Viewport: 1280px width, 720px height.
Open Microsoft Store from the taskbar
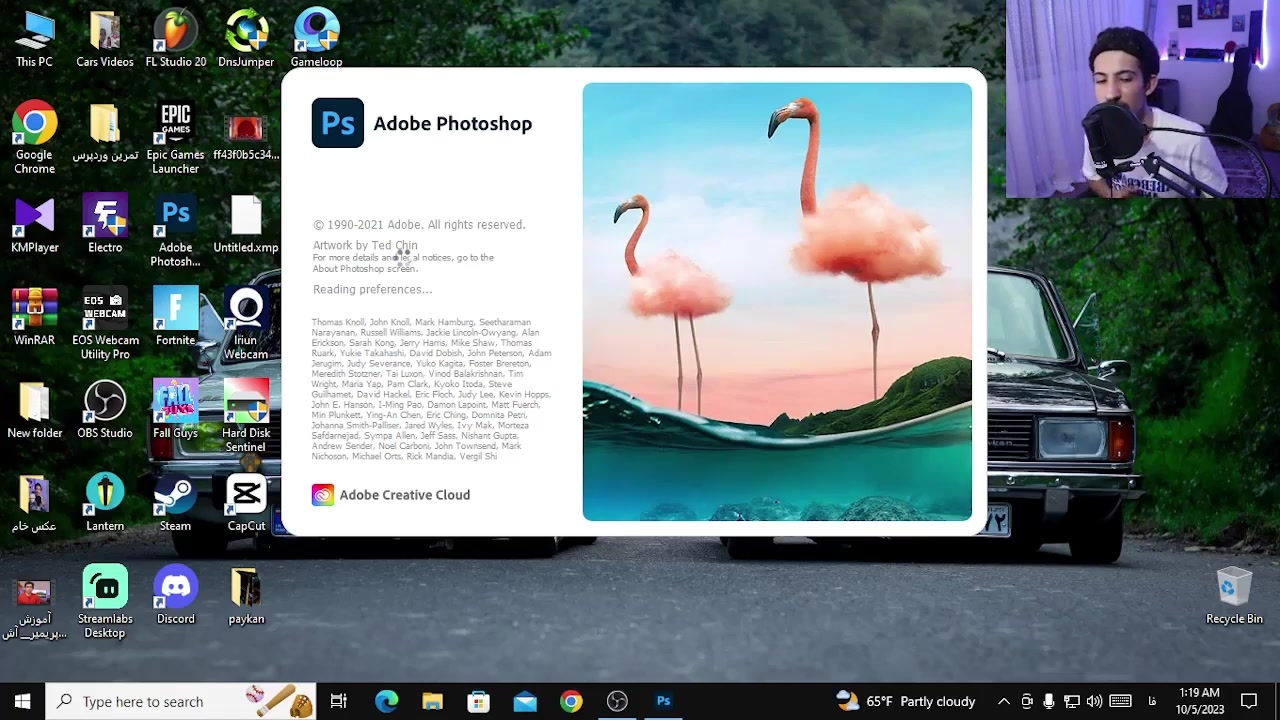[x=478, y=701]
